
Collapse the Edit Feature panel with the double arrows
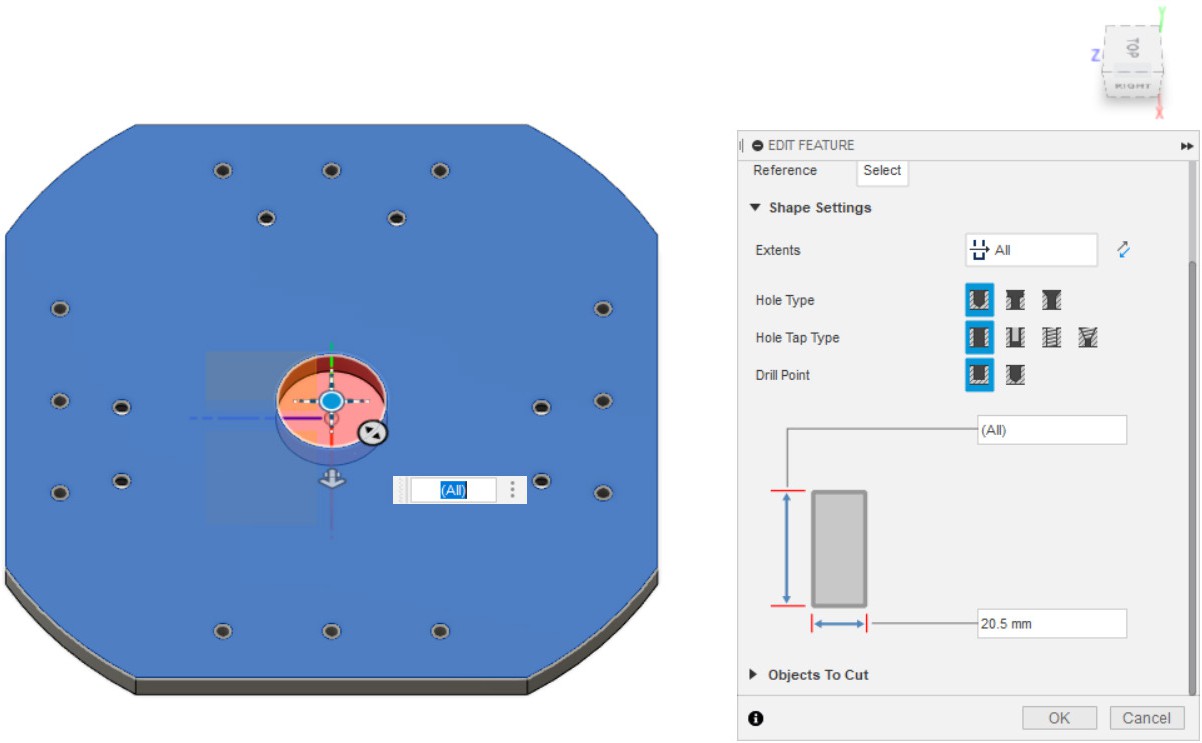pyautogui.click(x=1187, y=146)
